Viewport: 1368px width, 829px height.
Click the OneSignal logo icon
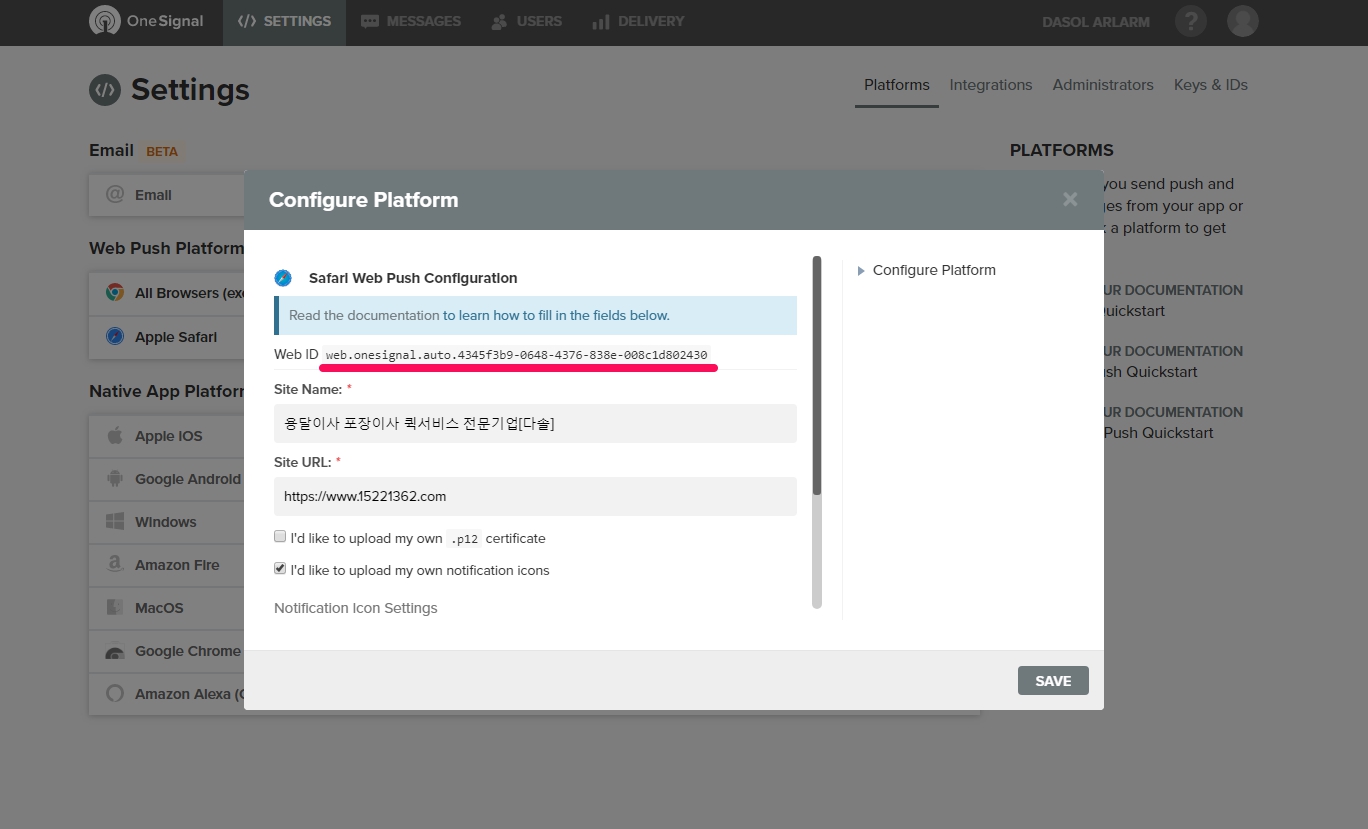(104, 21)
